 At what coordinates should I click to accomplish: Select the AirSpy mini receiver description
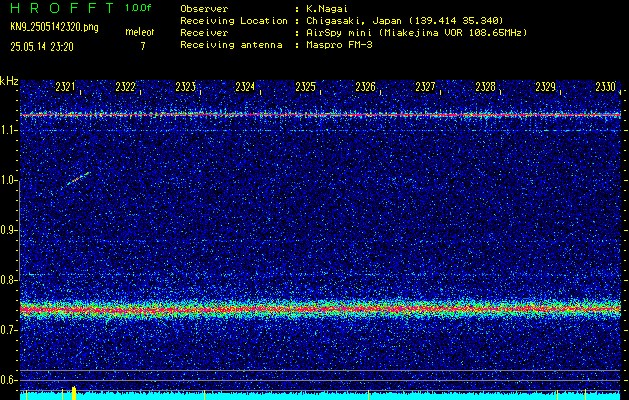(x=417, y=32)
